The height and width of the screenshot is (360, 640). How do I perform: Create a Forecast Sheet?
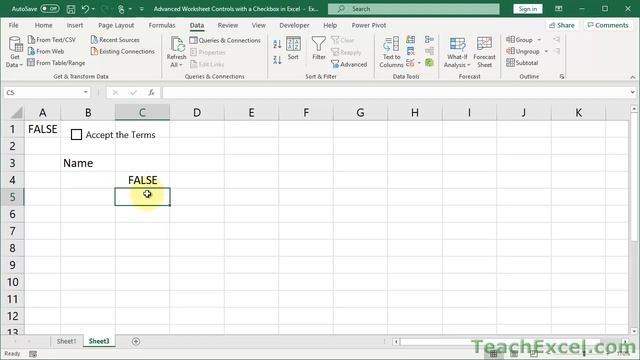pos(484,52)
